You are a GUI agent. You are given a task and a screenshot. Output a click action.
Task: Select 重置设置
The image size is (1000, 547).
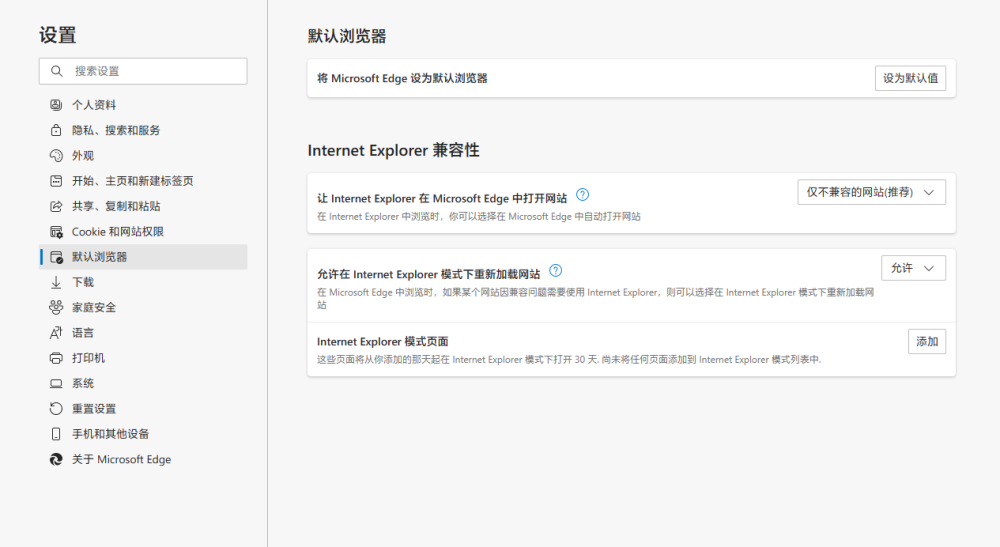point(143,409)
